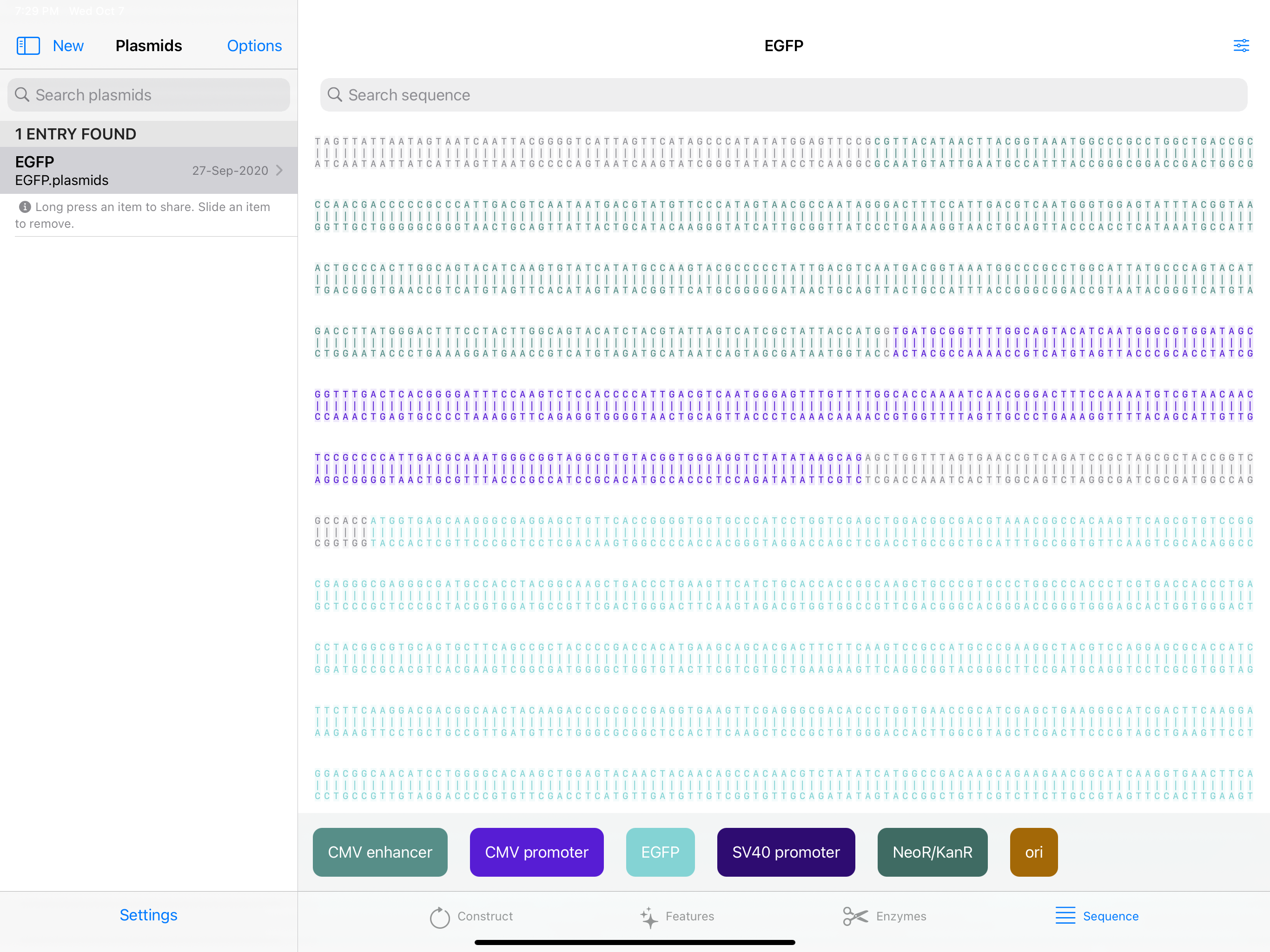Select the ori feature chip
This screenshot has width=1270, height=952.
pos(1033,852)
